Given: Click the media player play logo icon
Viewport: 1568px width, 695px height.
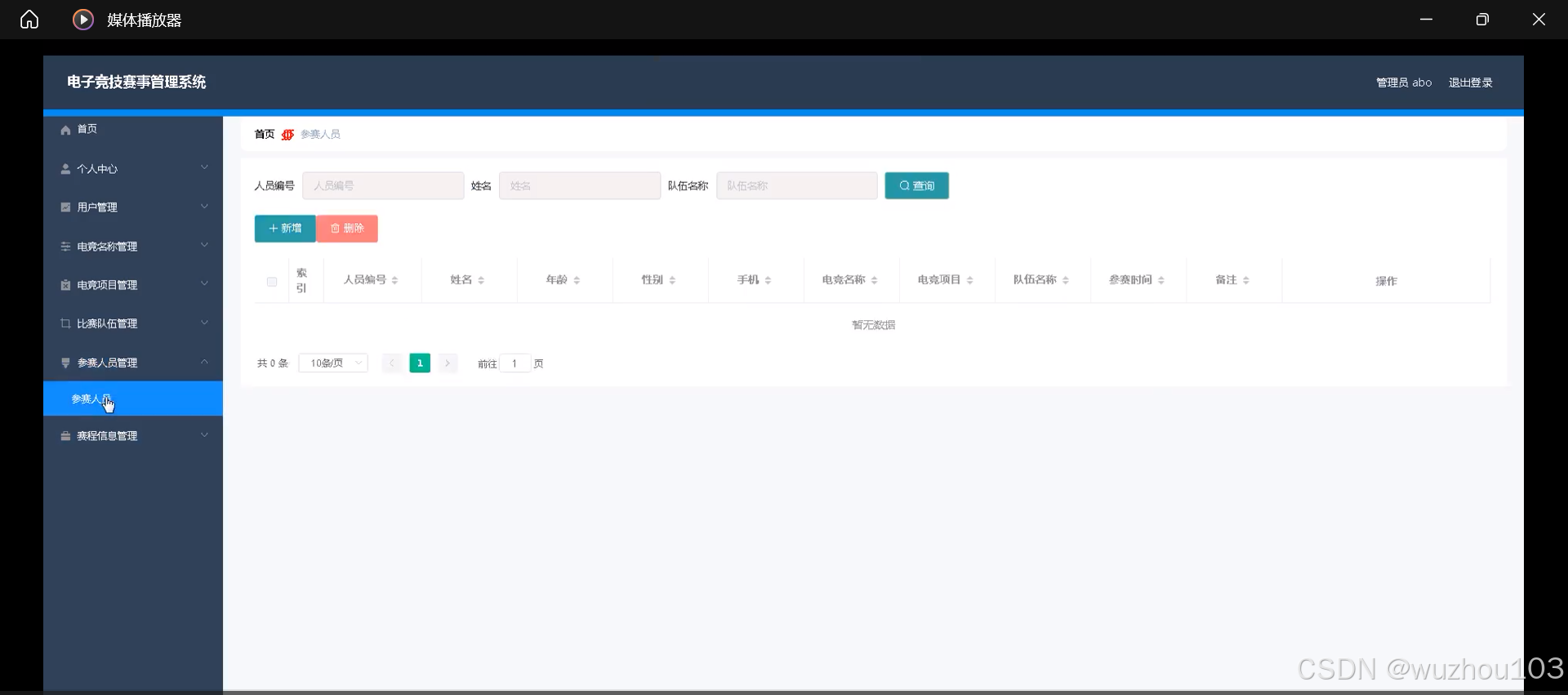Looking at the screenshot, I should click(83, 20).
